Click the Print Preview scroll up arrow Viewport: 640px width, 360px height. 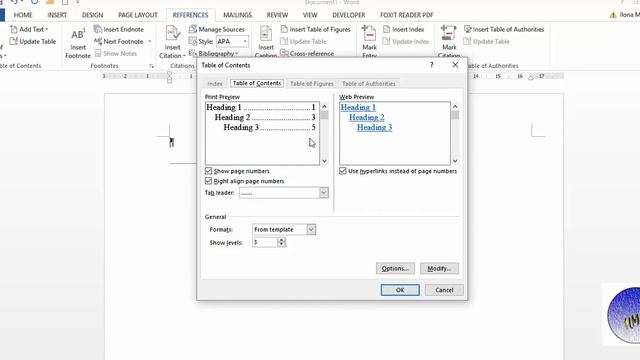(x=324, y=106)
